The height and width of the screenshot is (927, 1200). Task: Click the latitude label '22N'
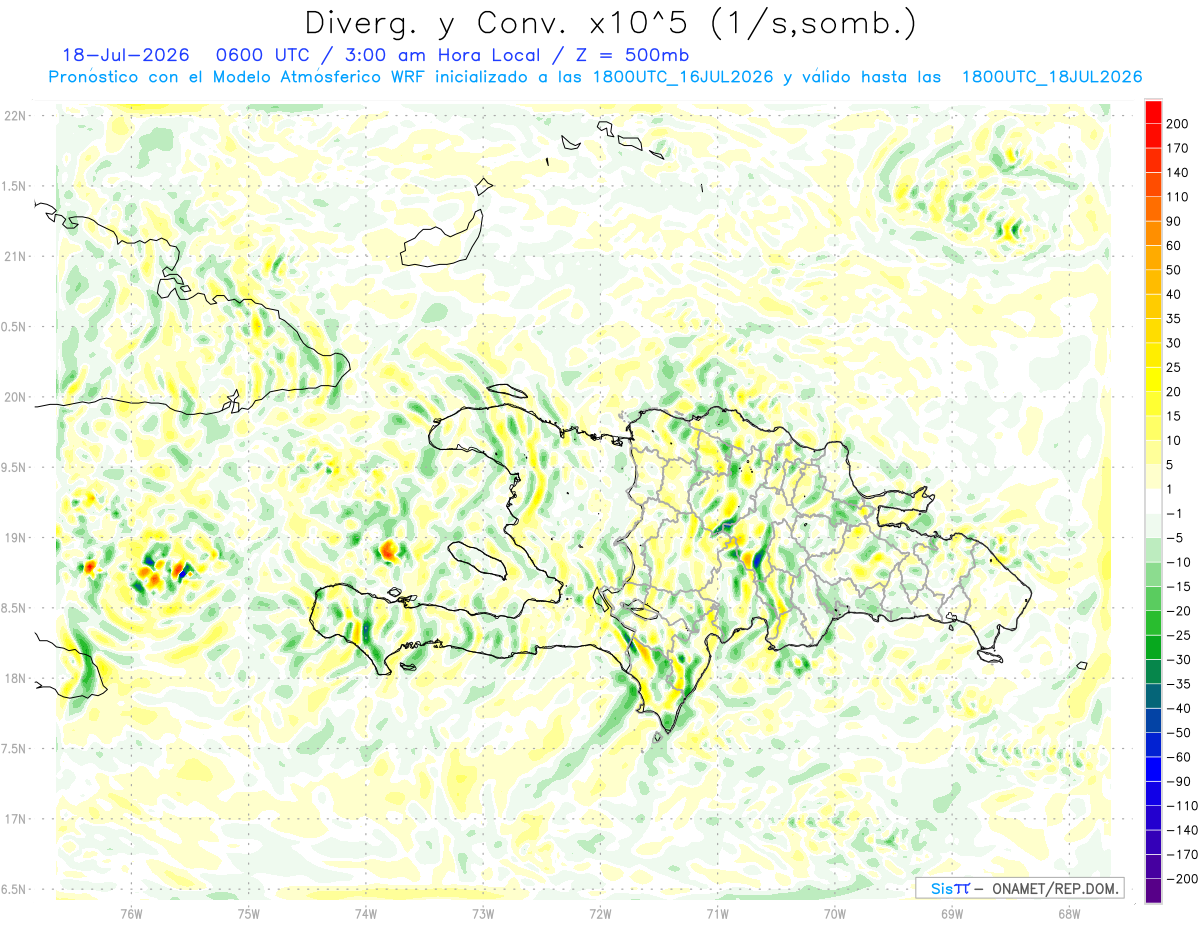click(x=15, y=116)
